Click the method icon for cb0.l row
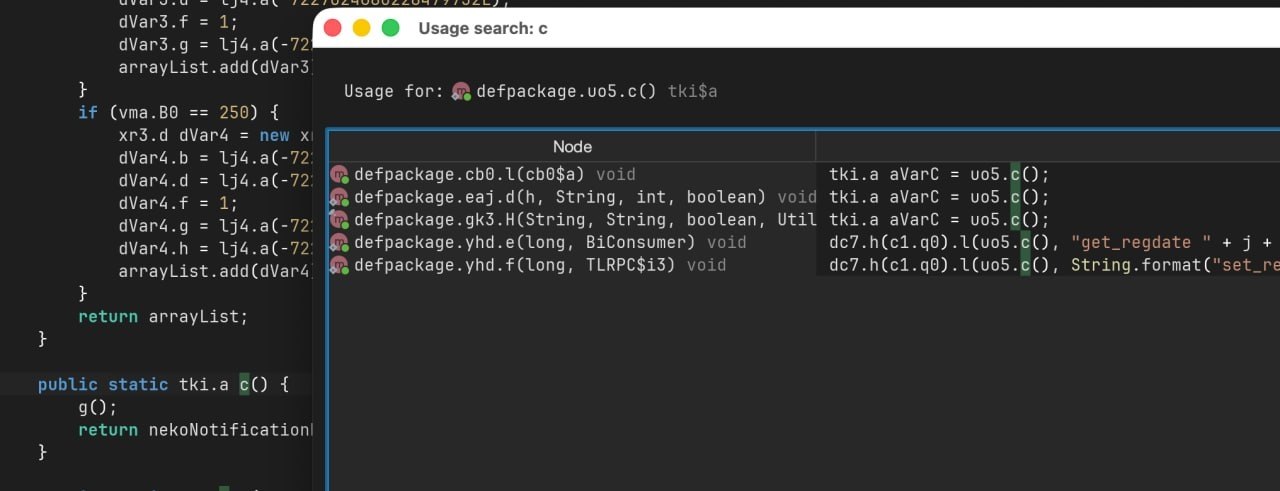The width and height of the screenshot is (1280, 491). pyautogui.click(x=339, y=175)
